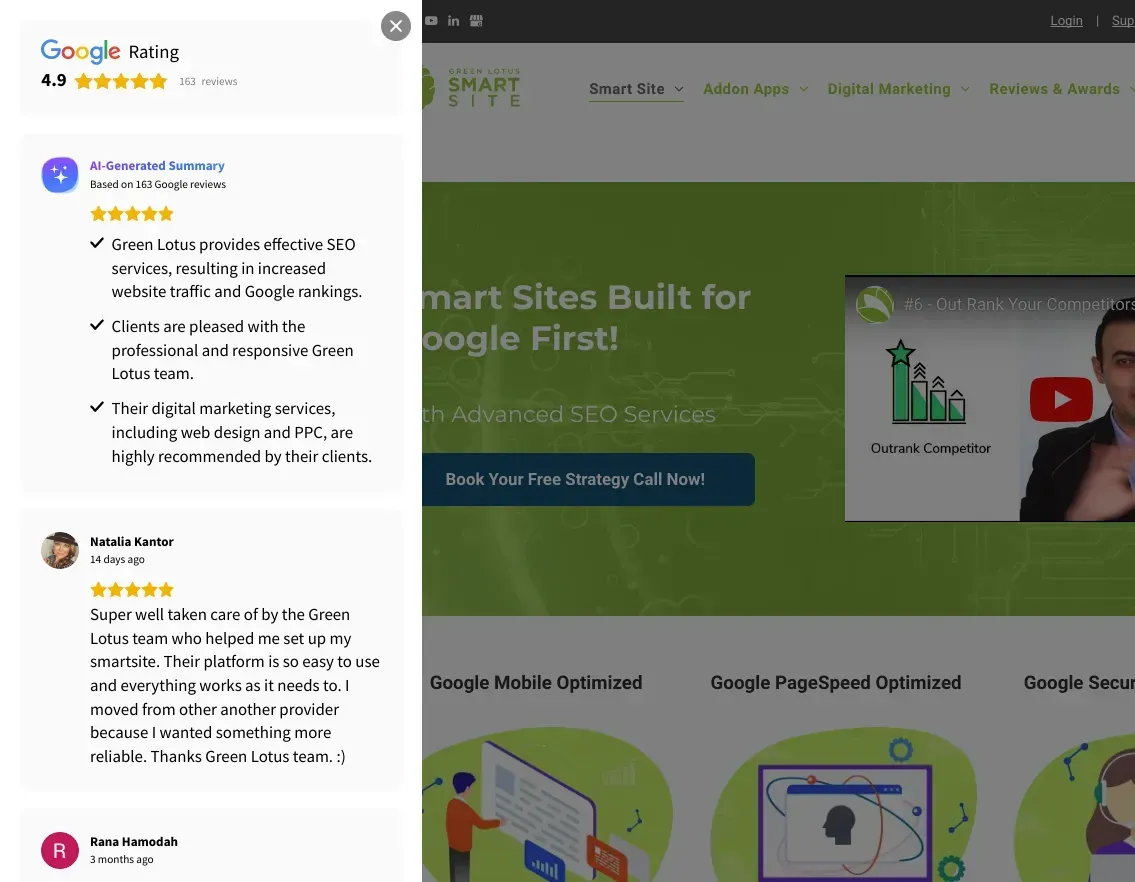Click the Google PageSpeed Optimized illustration
Viewport: 1135px width, 882px height.
[843, 805]
